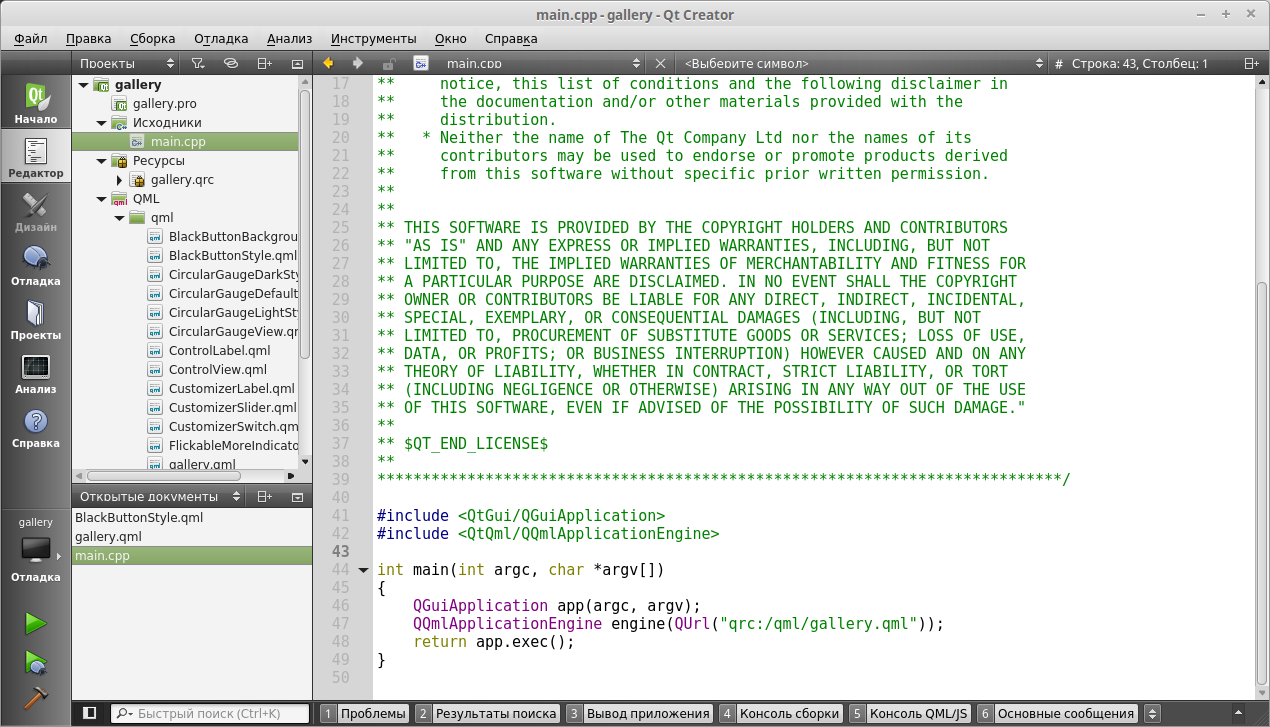The width and height of the screenshot is (1270, 727).
Task: Open the Файл menu
Action: tap(31, 38)
